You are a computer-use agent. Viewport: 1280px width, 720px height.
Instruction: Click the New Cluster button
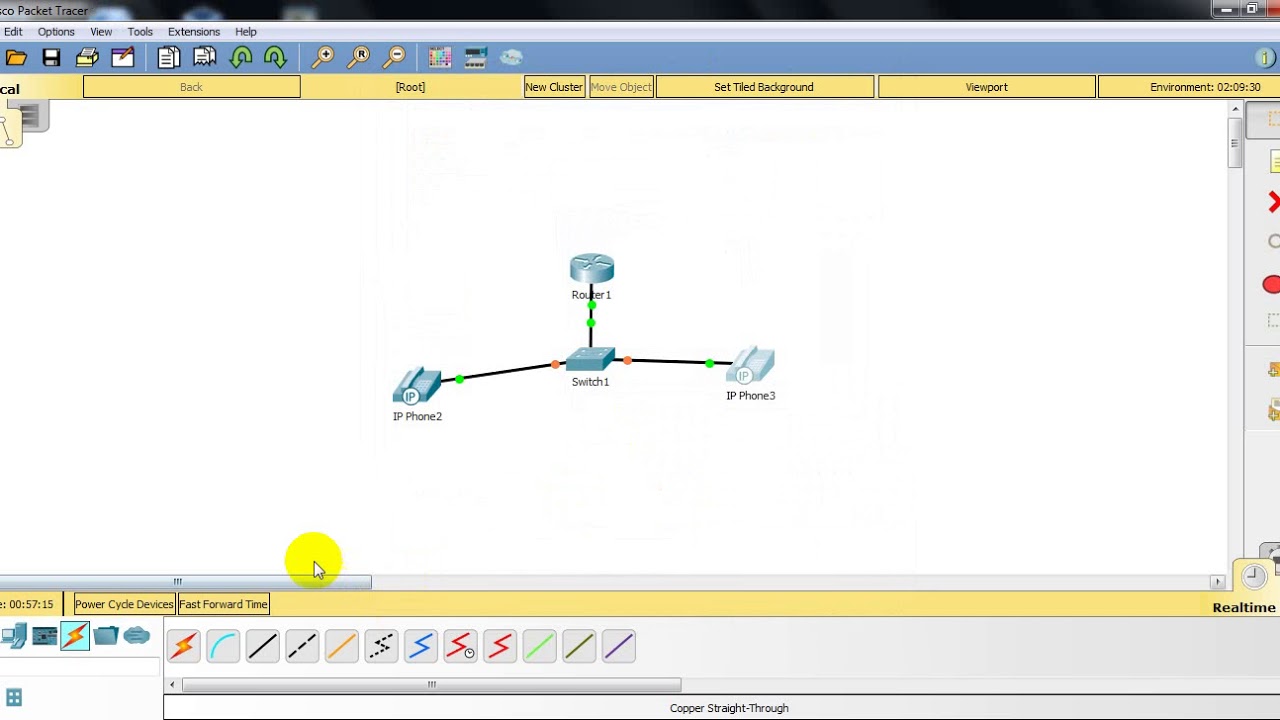click(554, 87)
